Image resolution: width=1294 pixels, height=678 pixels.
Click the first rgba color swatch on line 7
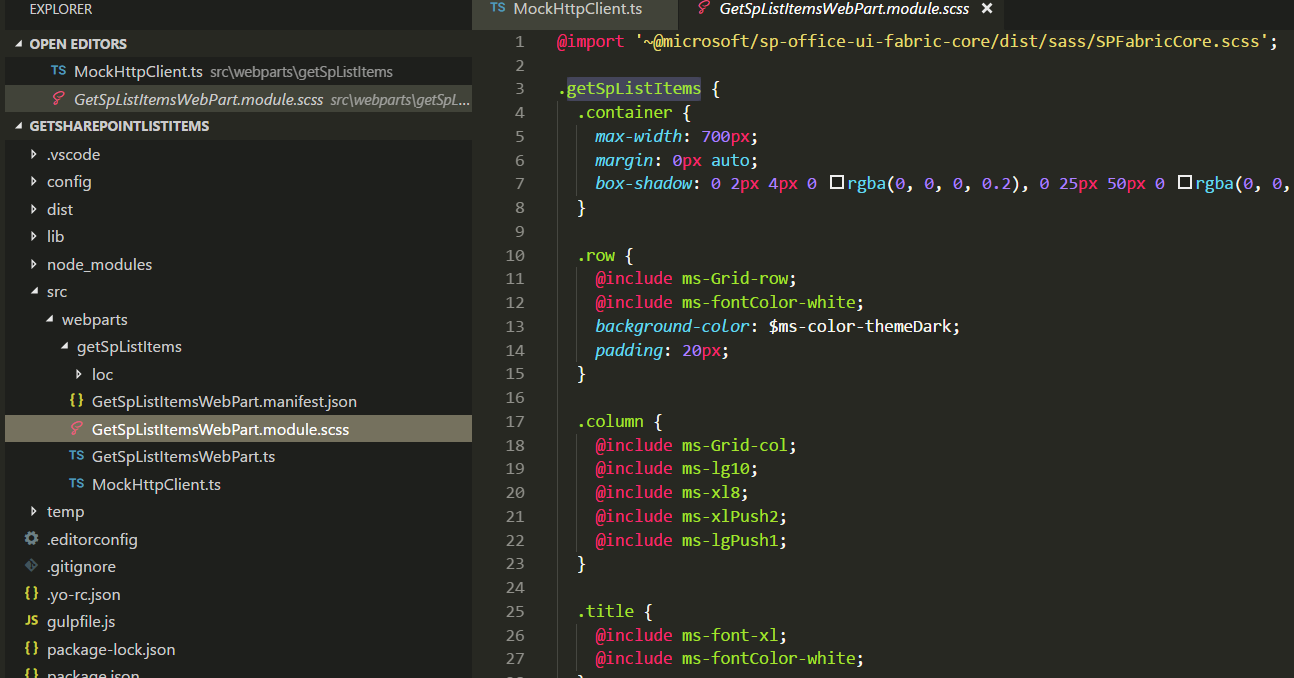click(837, 183)
